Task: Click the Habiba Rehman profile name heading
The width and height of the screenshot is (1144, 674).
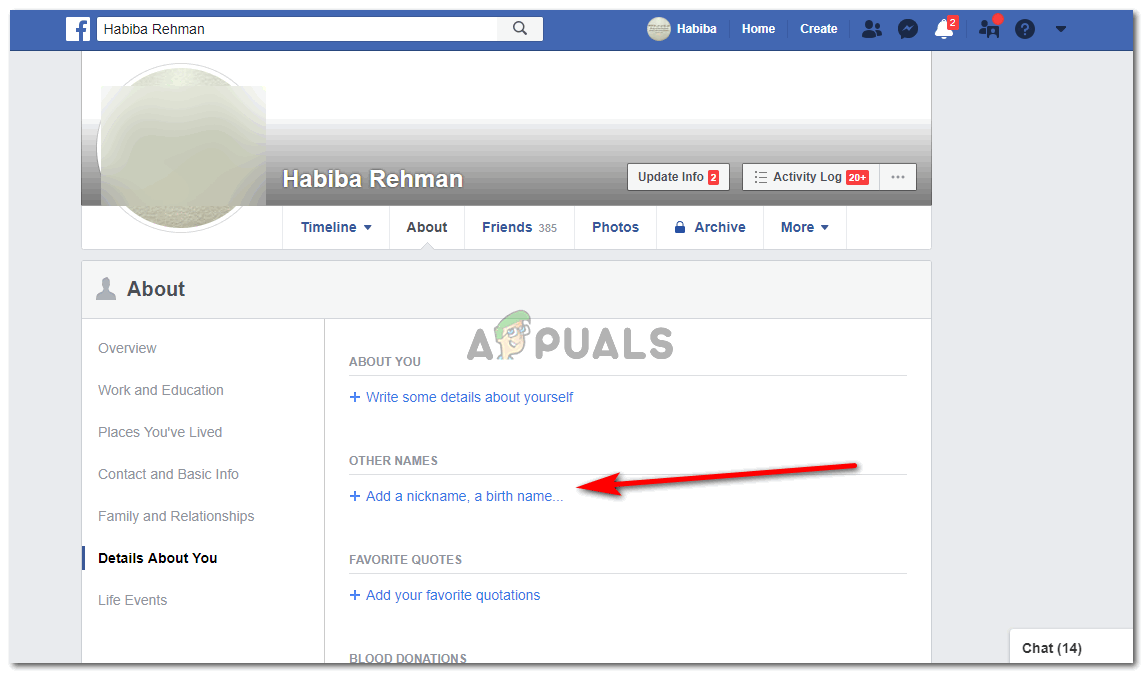Action: [372, 179]
